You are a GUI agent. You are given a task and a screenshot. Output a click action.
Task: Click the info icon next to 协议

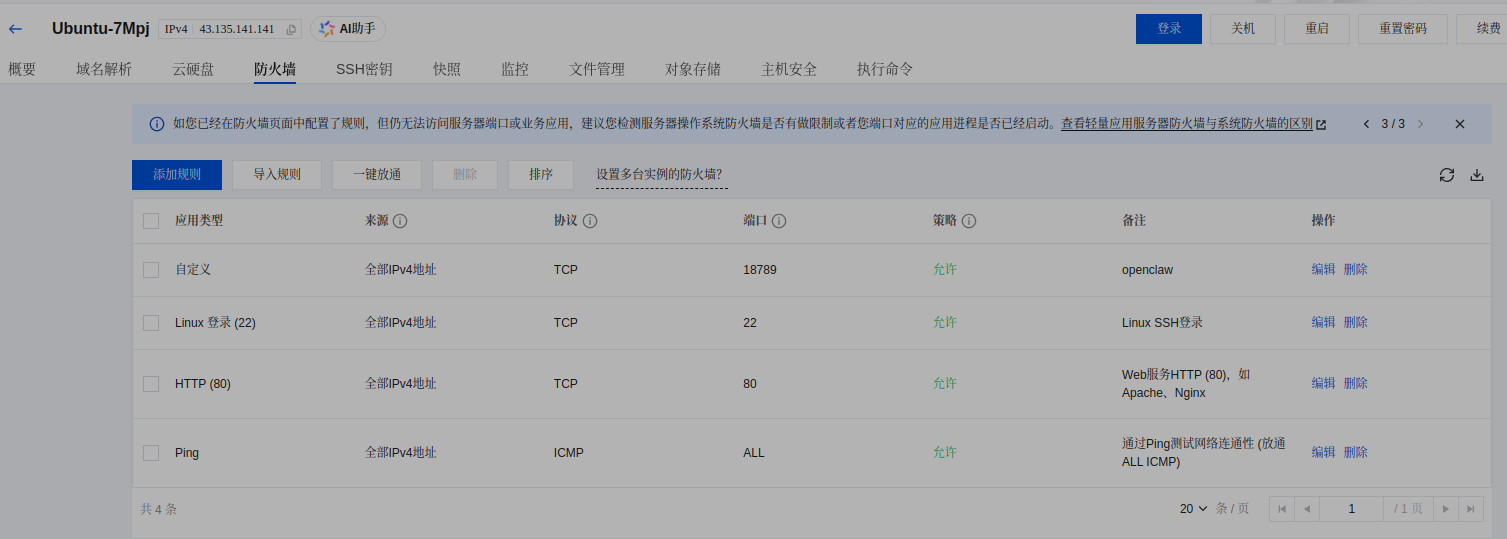coord(590,221)
